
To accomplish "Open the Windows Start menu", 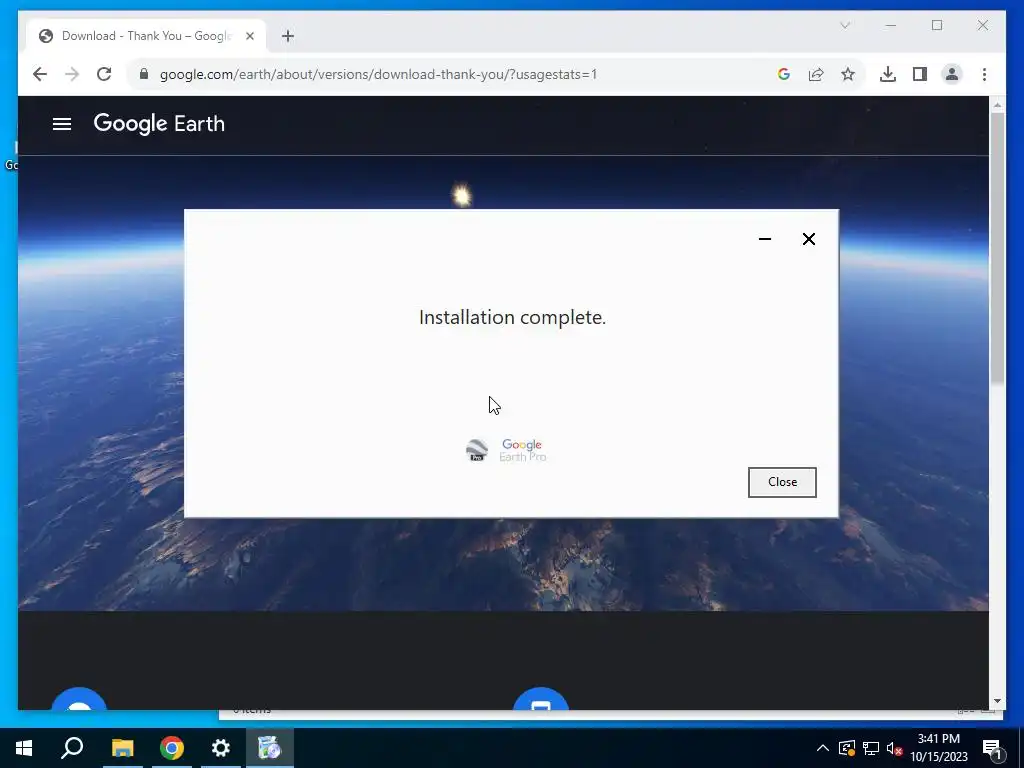I will coord(24,748).
